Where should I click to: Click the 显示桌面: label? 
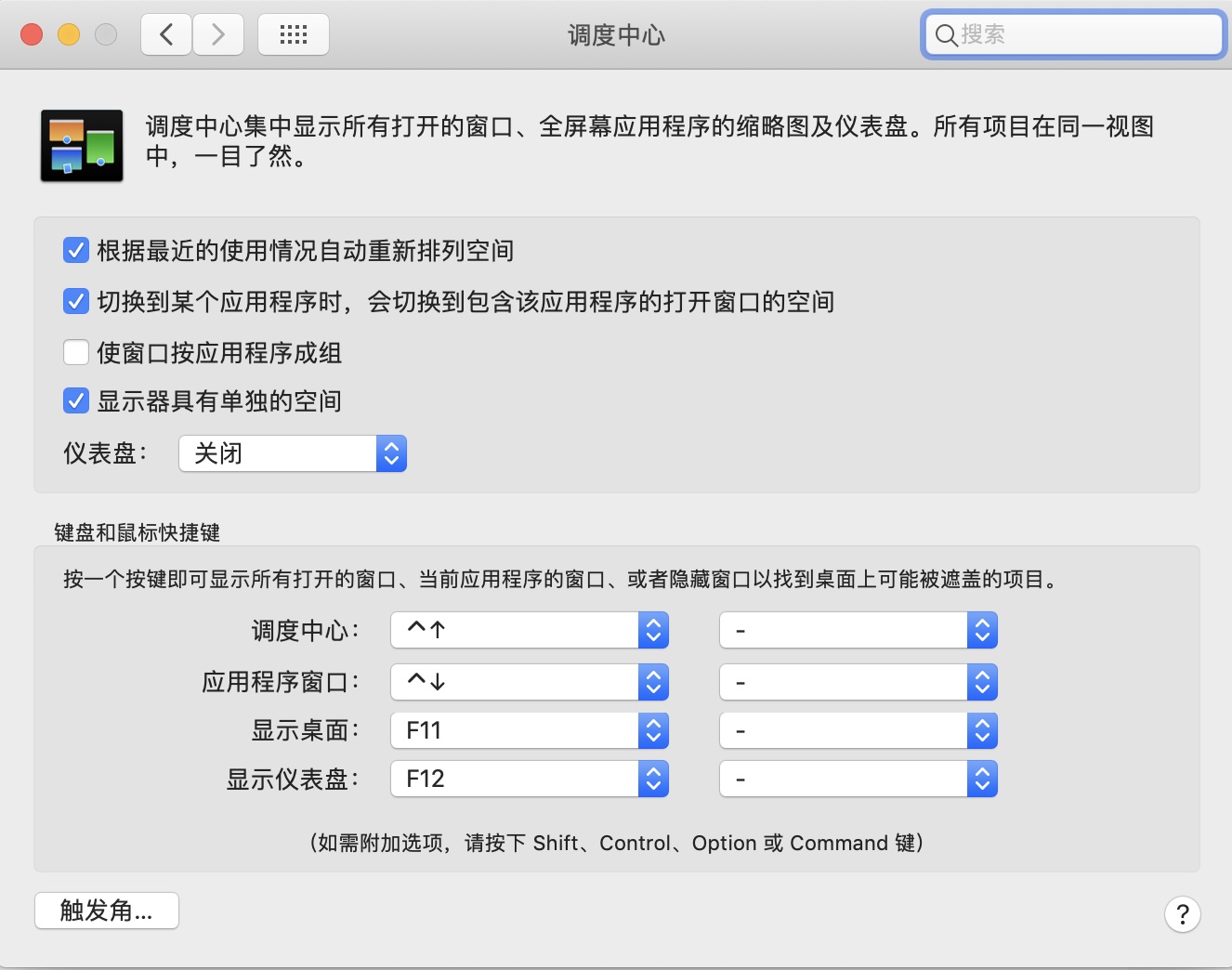(x=305, y=730)
